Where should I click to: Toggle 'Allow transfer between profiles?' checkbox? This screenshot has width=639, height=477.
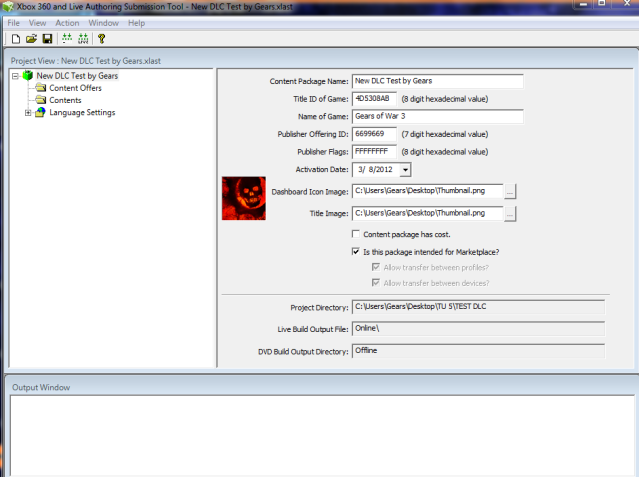pos(375,267)
